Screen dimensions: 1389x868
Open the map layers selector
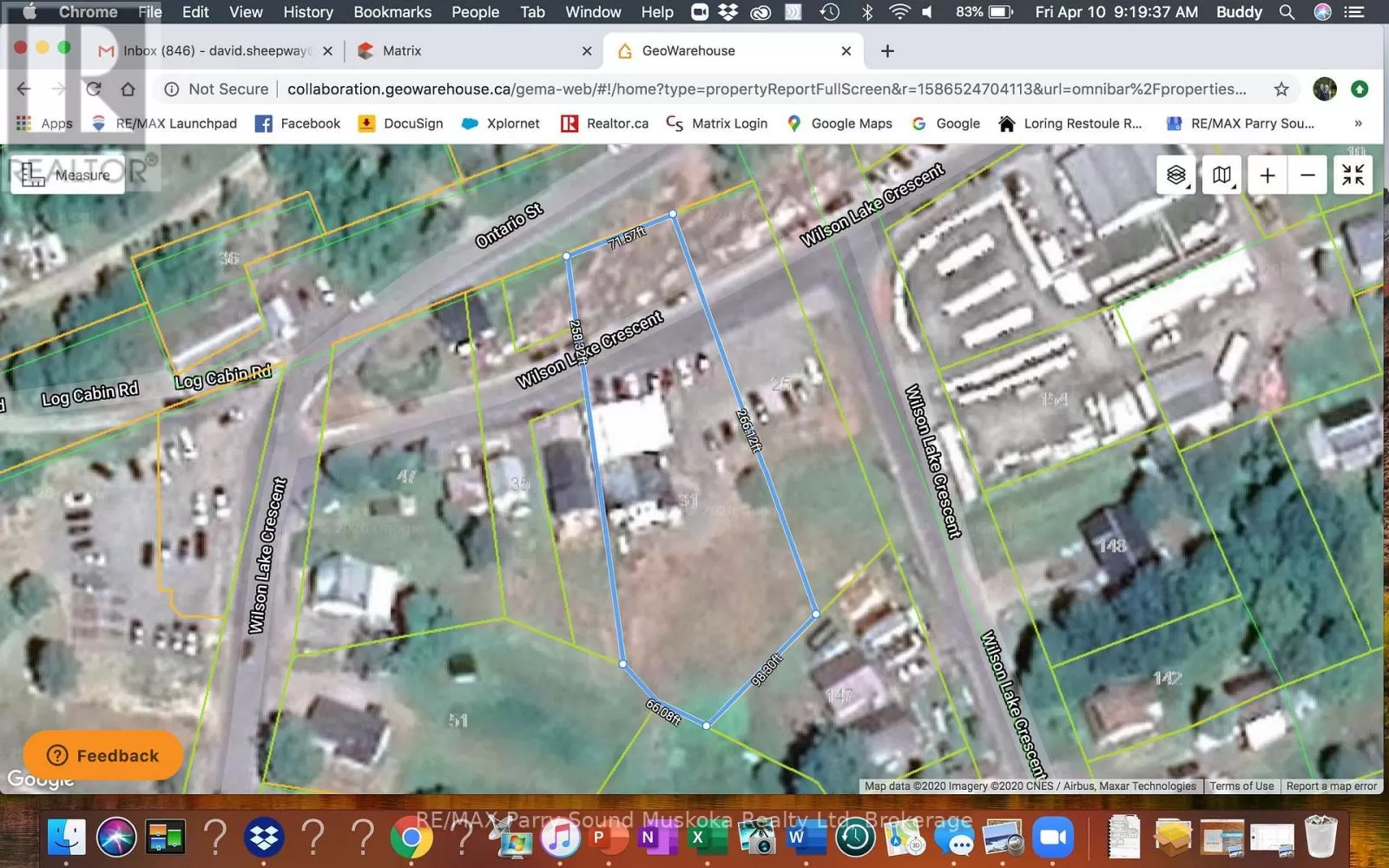tap(1176, 175)
